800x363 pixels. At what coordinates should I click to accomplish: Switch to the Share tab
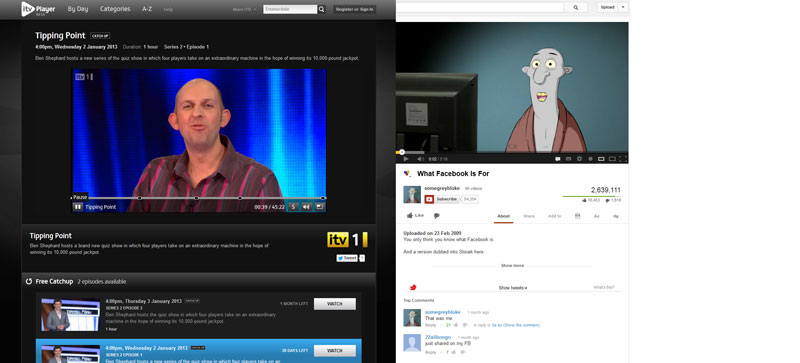coord(529,216)
